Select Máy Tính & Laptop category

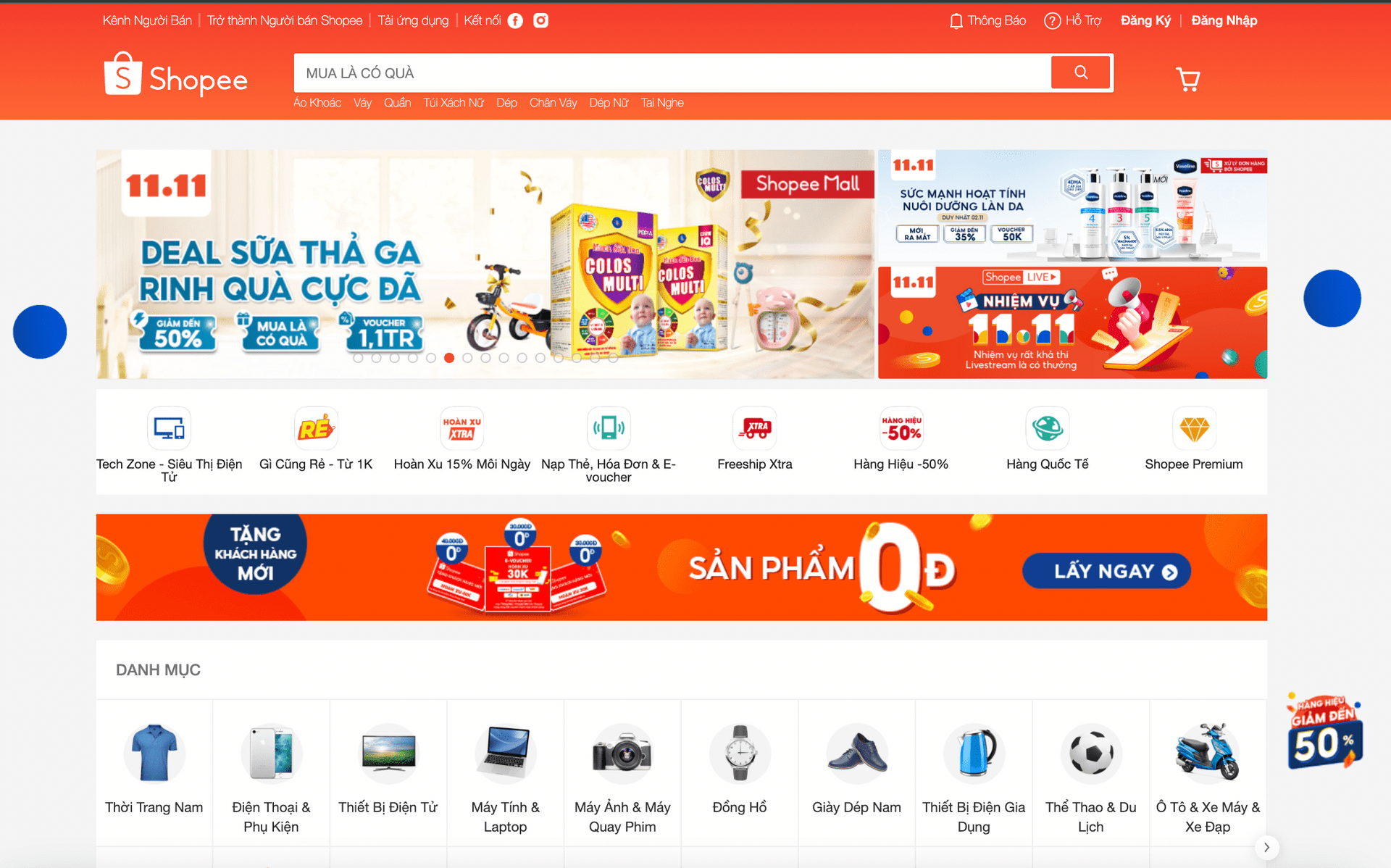point(506,772)
